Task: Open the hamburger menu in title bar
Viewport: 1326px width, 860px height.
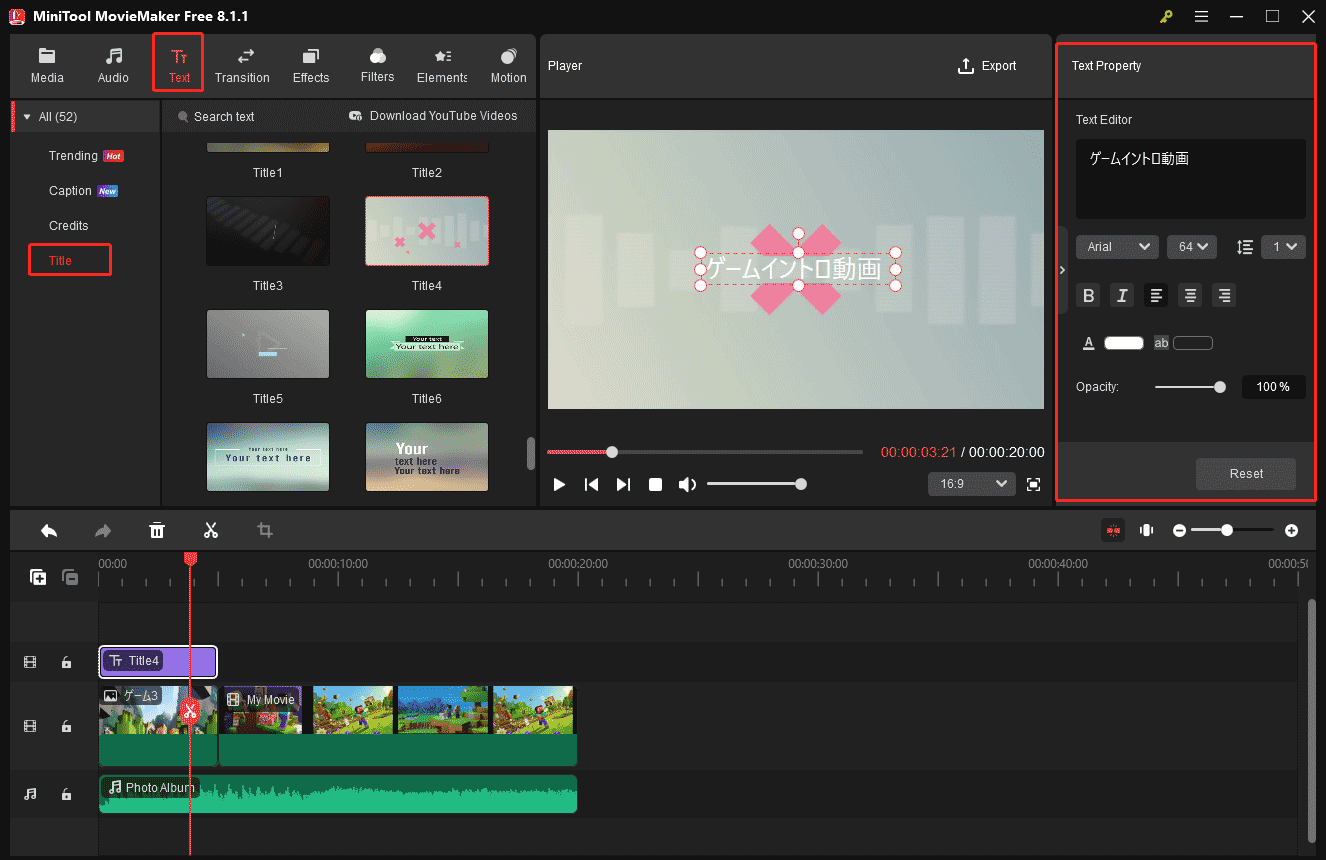Action: 1201,17
